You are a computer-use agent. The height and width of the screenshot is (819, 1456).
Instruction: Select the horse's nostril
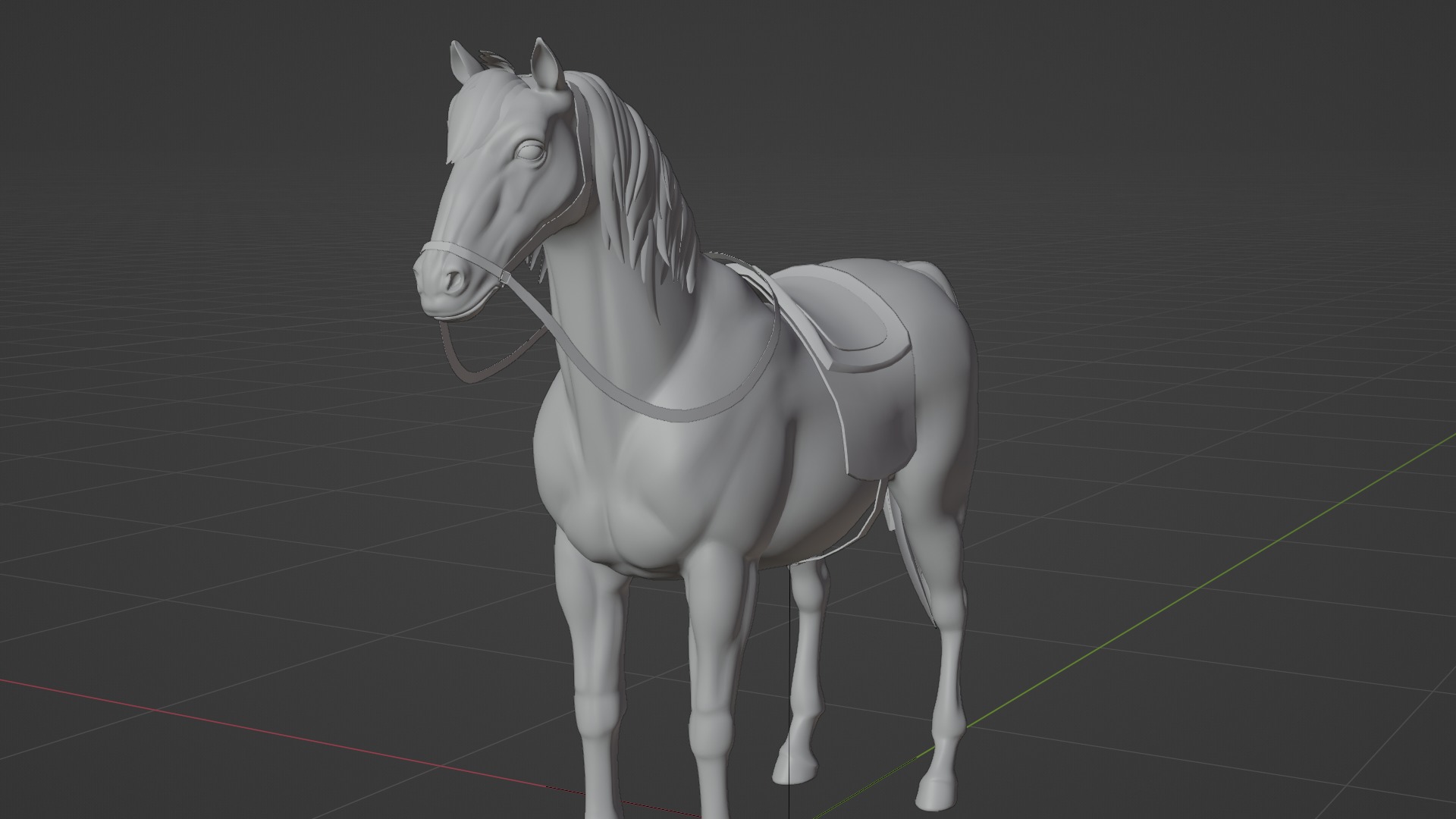click(x=455, y=281)
